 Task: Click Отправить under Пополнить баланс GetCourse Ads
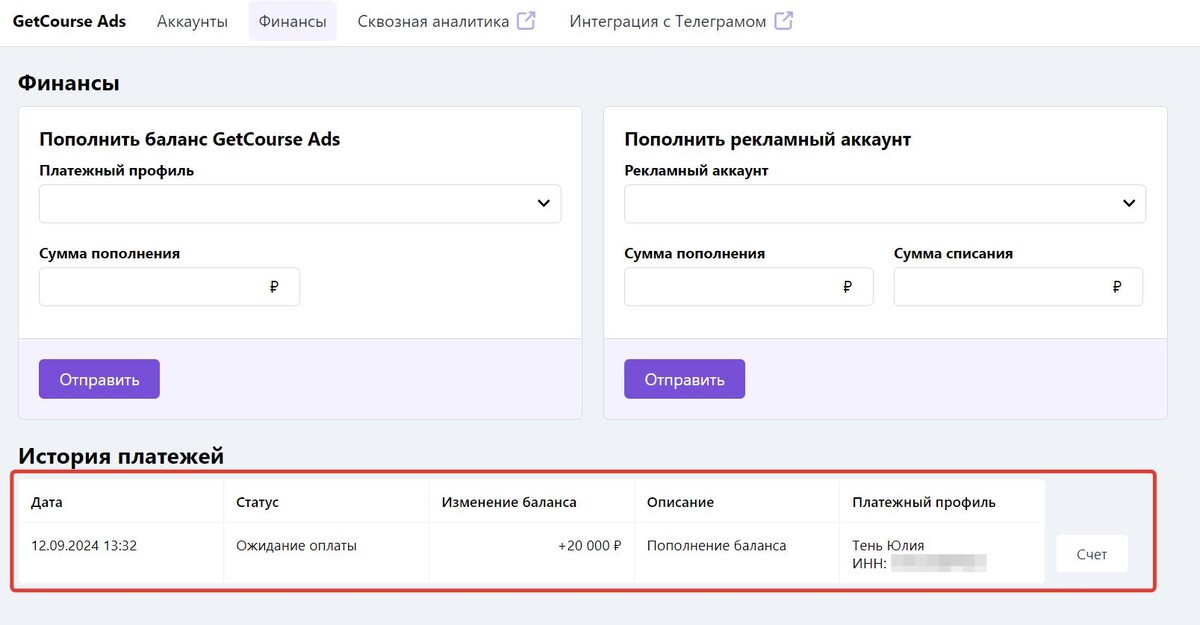click(99, 379)
